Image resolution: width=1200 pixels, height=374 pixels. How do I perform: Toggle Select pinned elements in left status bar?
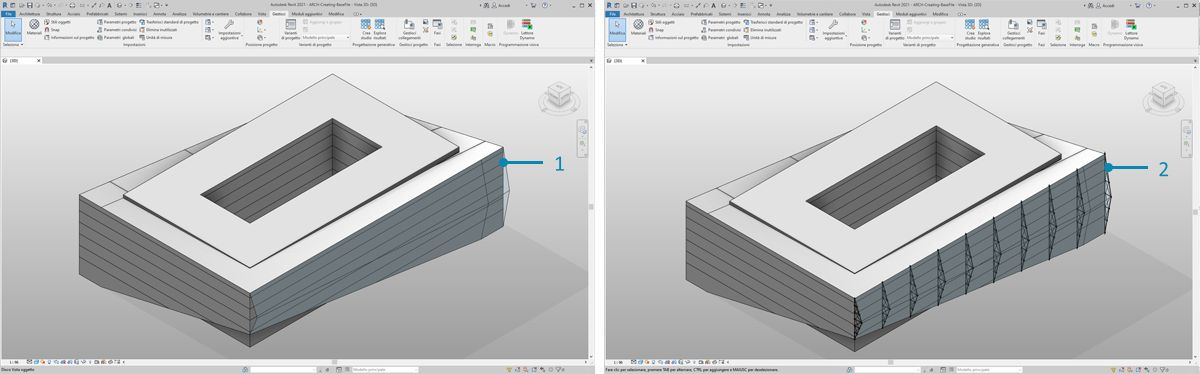[x=525, y=369]
